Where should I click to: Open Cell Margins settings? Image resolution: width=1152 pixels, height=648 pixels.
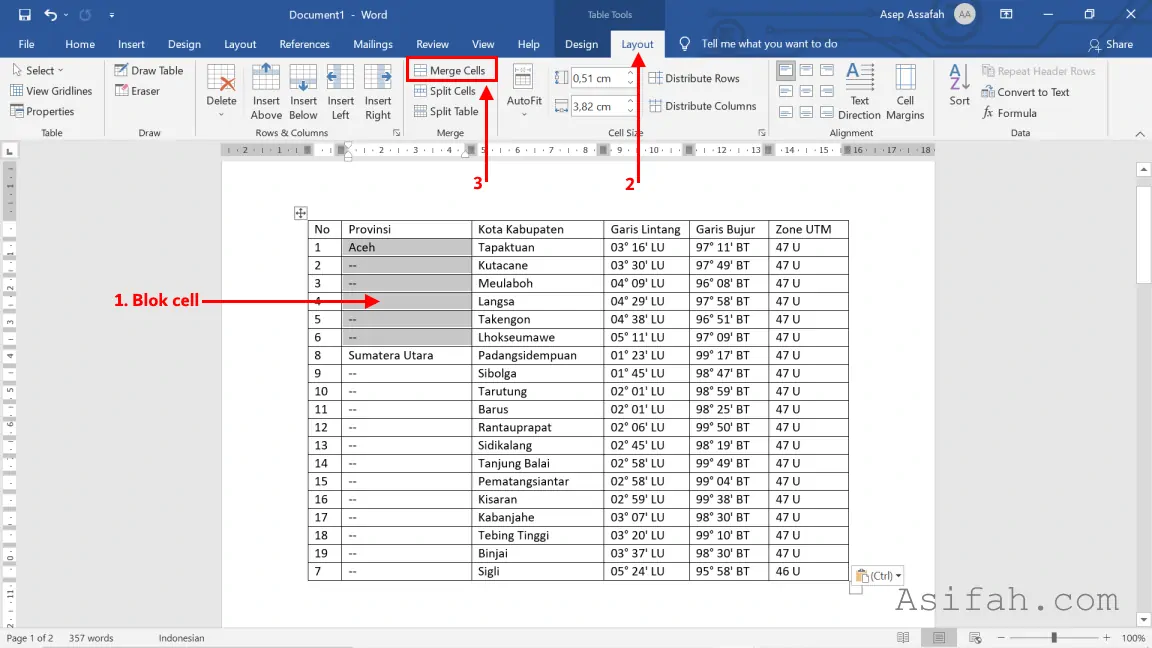click(x=905, y=92)
